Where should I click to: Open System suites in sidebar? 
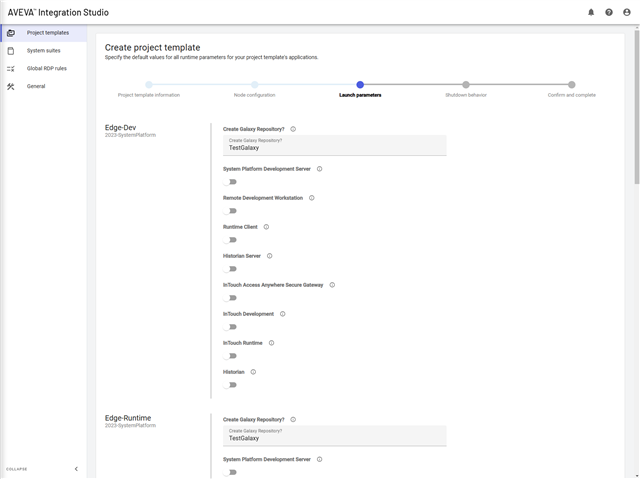tap(44, 51)
